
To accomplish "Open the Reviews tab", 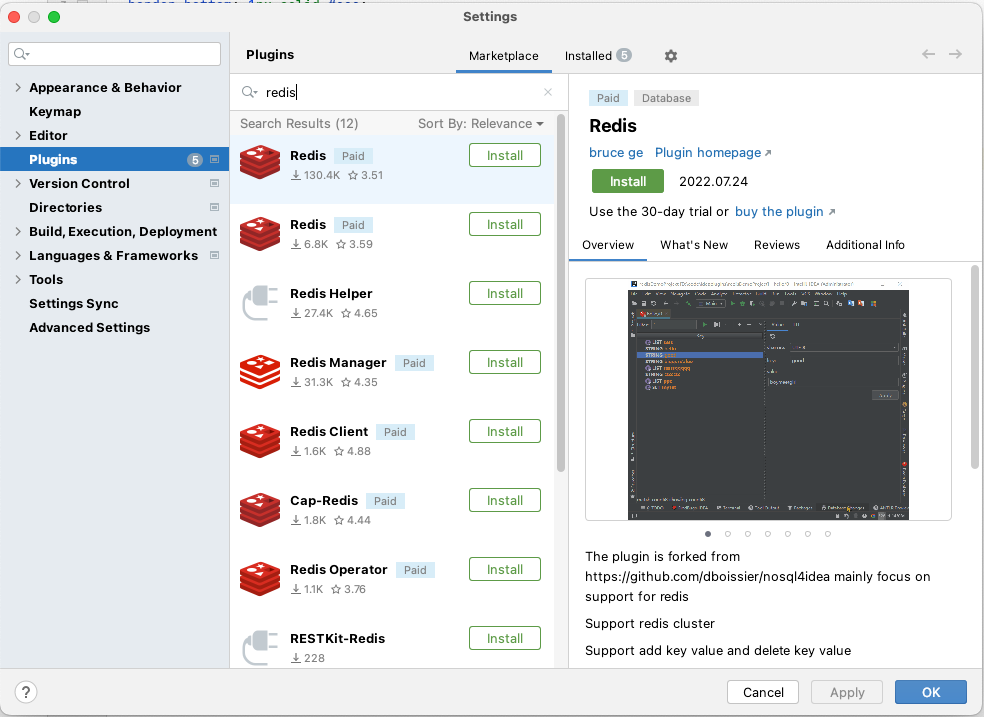I will tap(776, 245).
